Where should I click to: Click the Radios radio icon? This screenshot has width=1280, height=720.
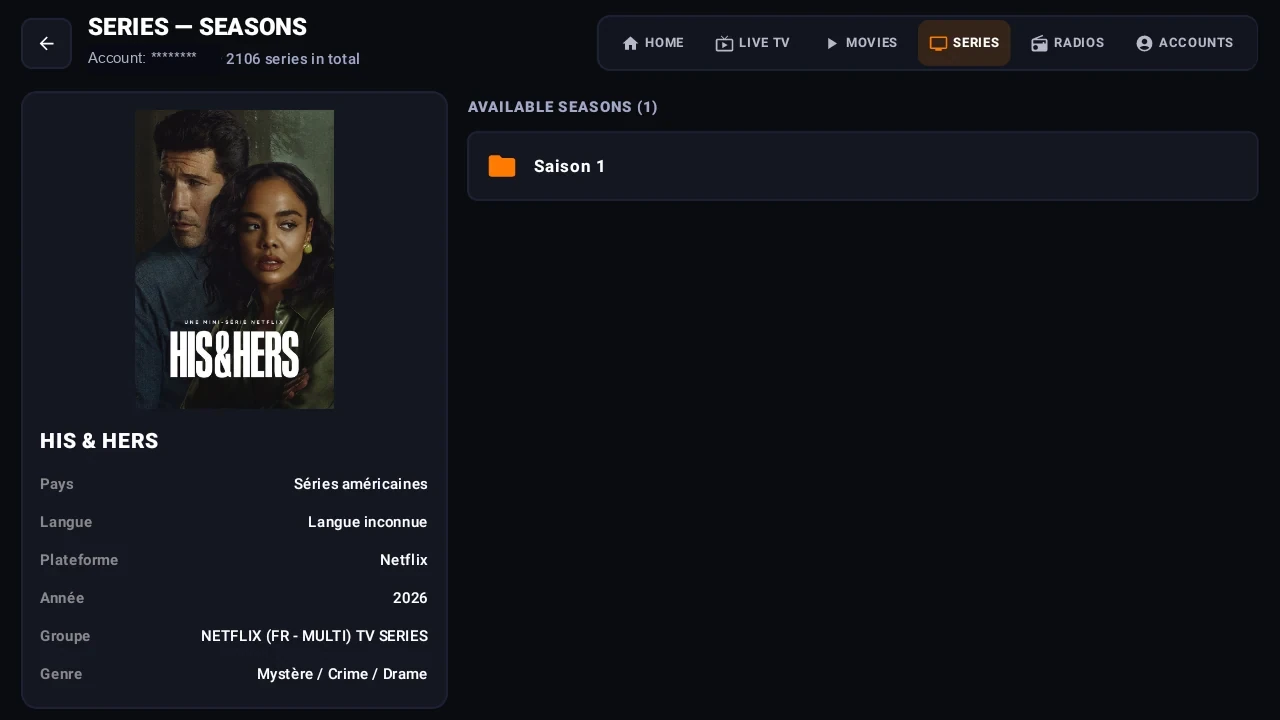coord(1039,43)
